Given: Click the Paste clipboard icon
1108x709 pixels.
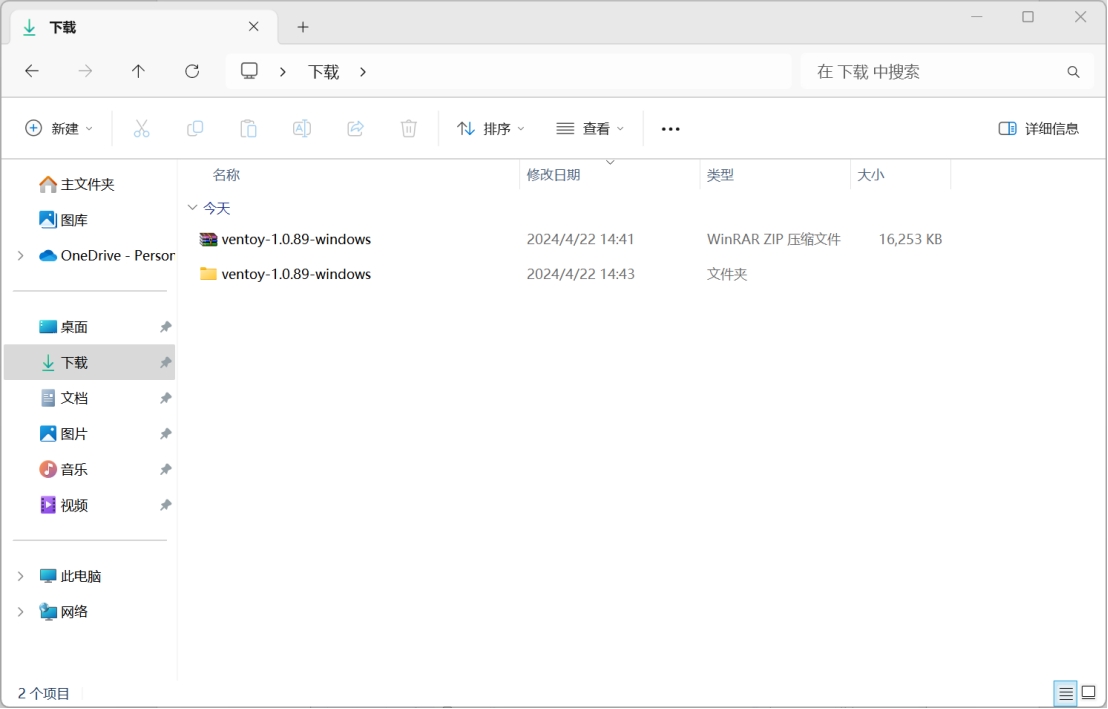Looking at the screenshot, I should (x=248, y=128).
